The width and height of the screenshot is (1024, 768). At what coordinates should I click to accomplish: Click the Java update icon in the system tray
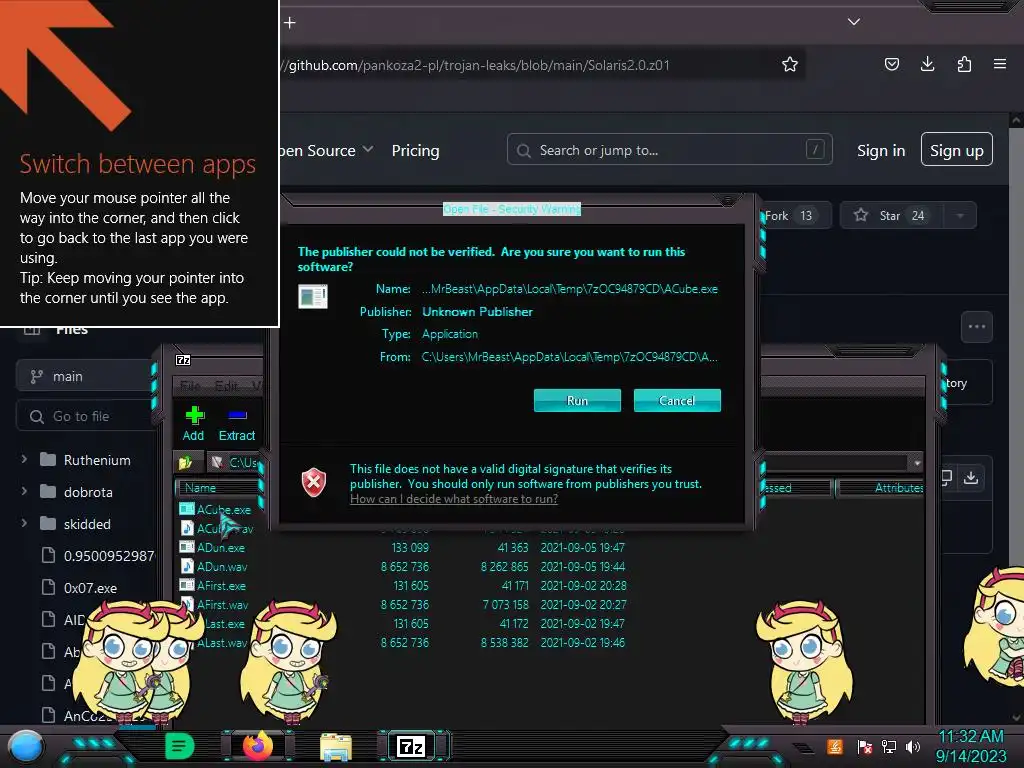point(835,746)
